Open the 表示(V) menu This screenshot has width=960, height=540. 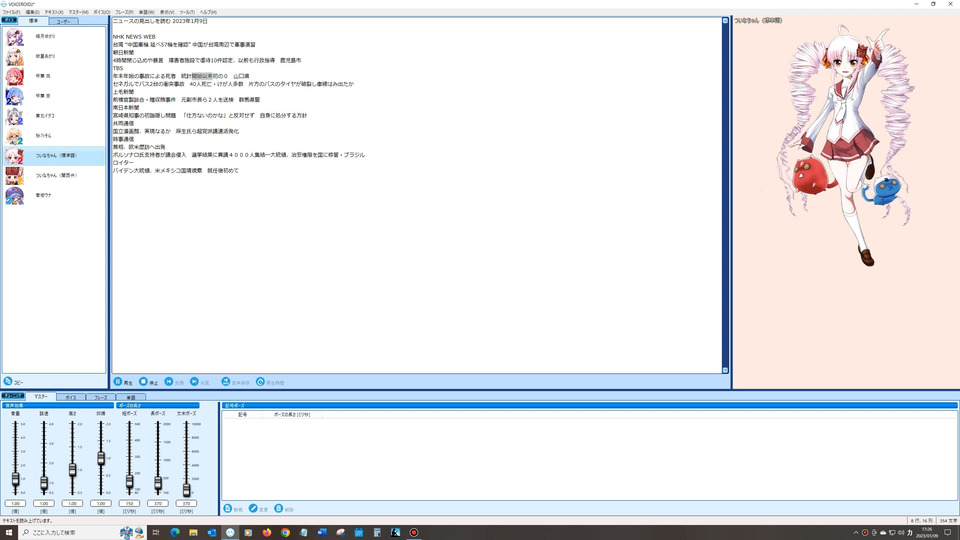(167, 12)
